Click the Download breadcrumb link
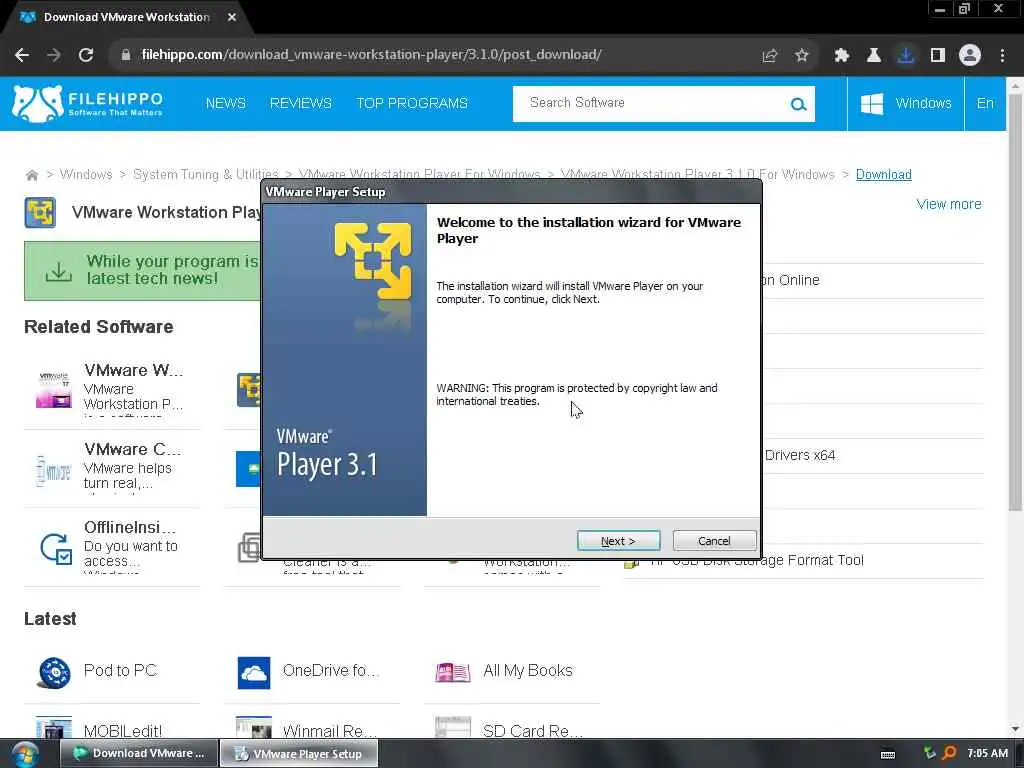 pyautogui.click(x=884, y=174)
